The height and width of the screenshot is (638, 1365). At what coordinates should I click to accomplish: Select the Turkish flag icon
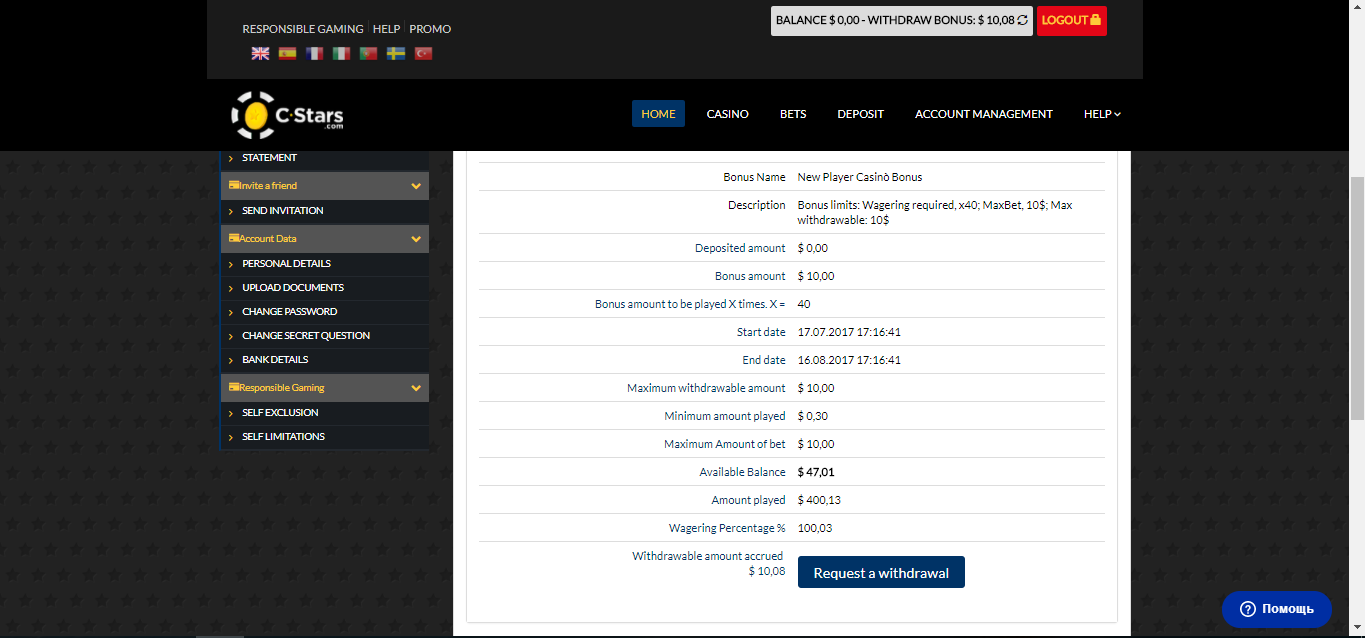pyautogui.click(x=423, y=53)
